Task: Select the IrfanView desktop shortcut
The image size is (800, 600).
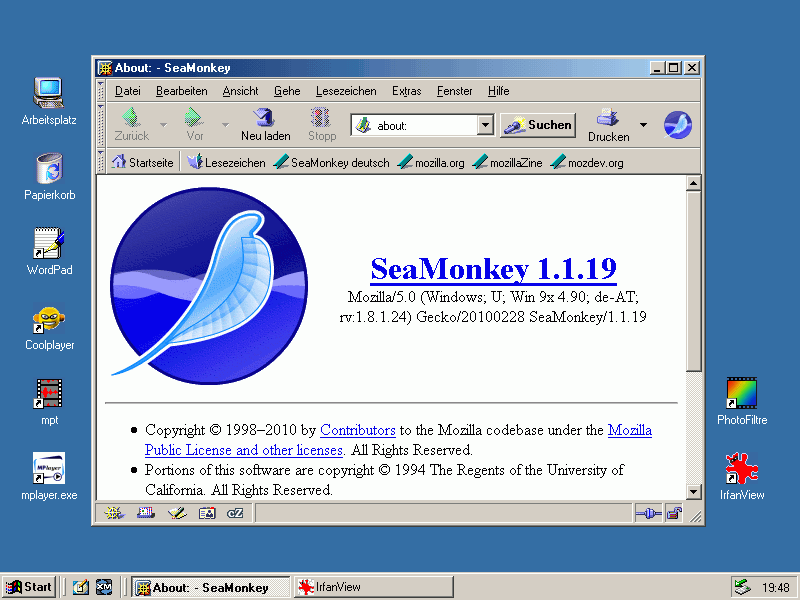Action: [742, 477]
